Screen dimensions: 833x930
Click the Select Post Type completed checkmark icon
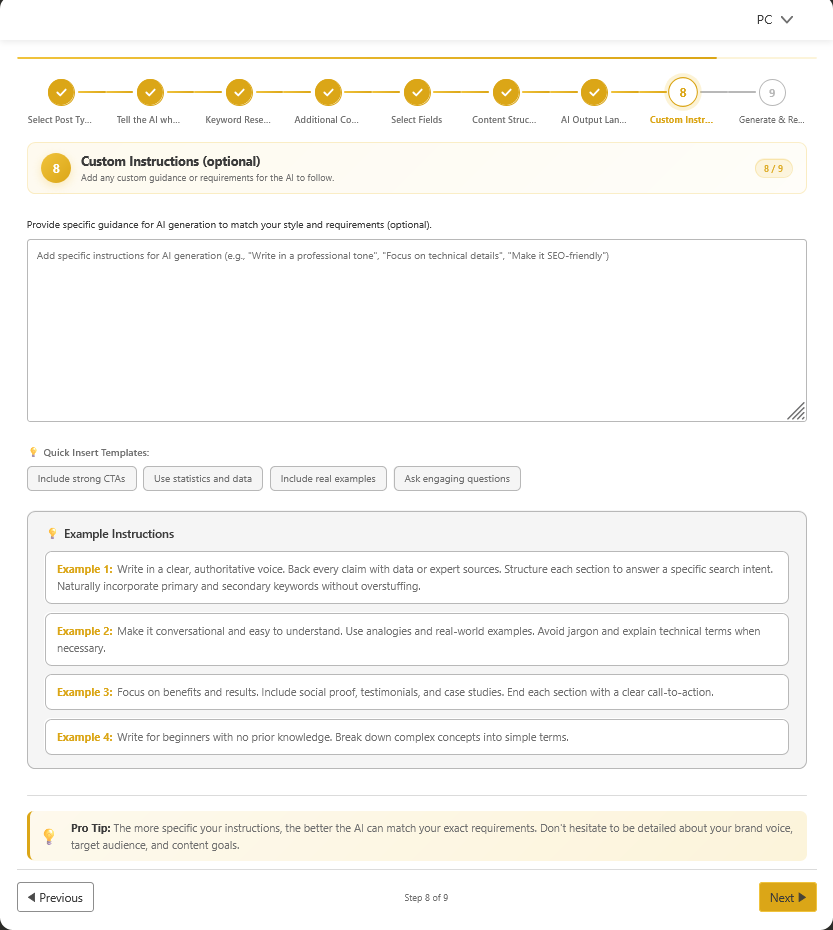pos(60,91)
